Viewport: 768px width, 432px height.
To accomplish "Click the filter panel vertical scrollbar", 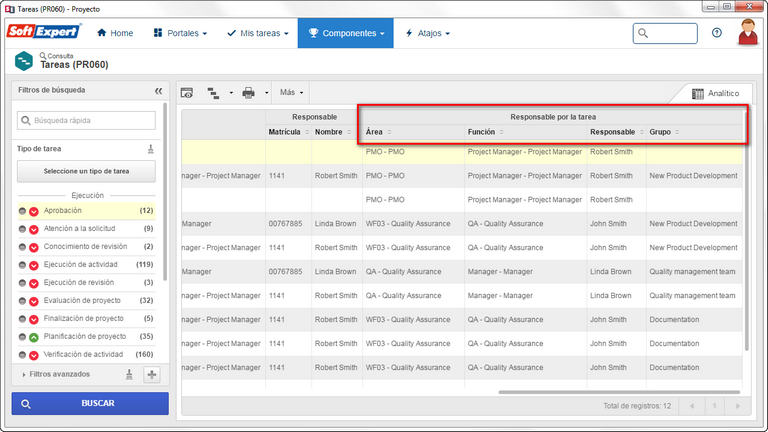I will 165,191.
